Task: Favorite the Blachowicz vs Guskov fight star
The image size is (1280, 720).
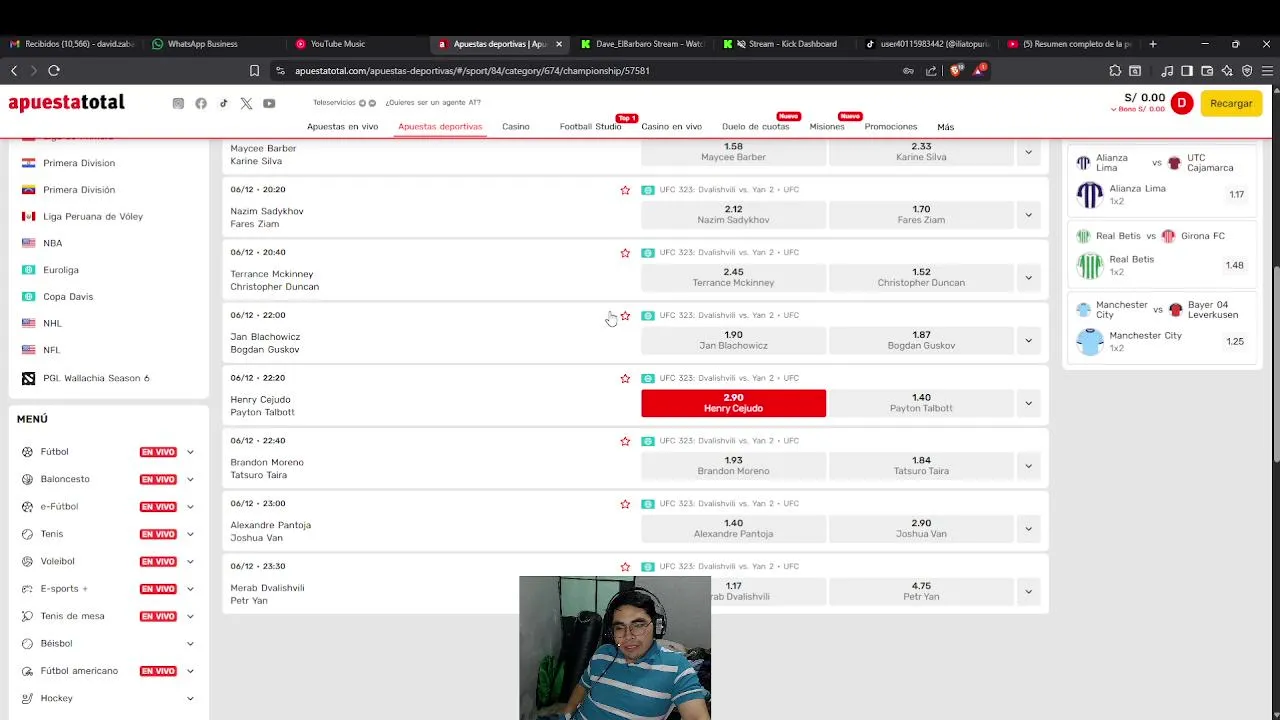Action: 625,316
